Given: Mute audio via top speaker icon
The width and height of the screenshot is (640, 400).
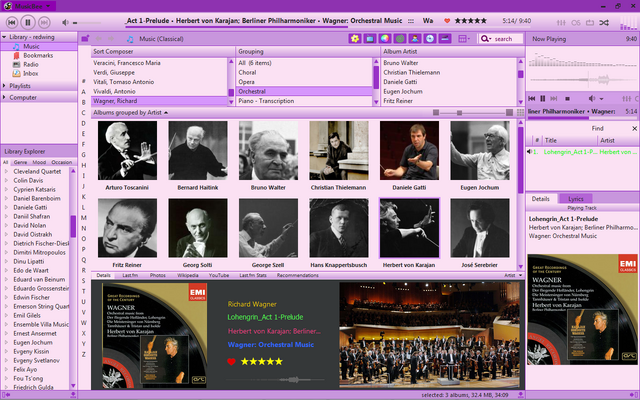Looking at the screenshot, I should tap(65, 22).
